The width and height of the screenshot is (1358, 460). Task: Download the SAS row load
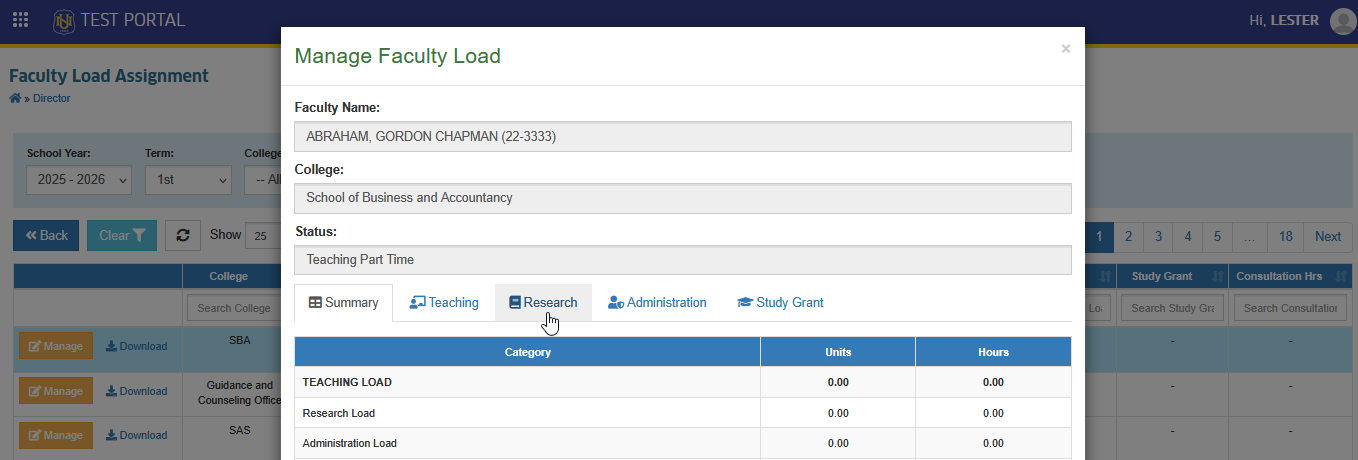tap(137, 435)
